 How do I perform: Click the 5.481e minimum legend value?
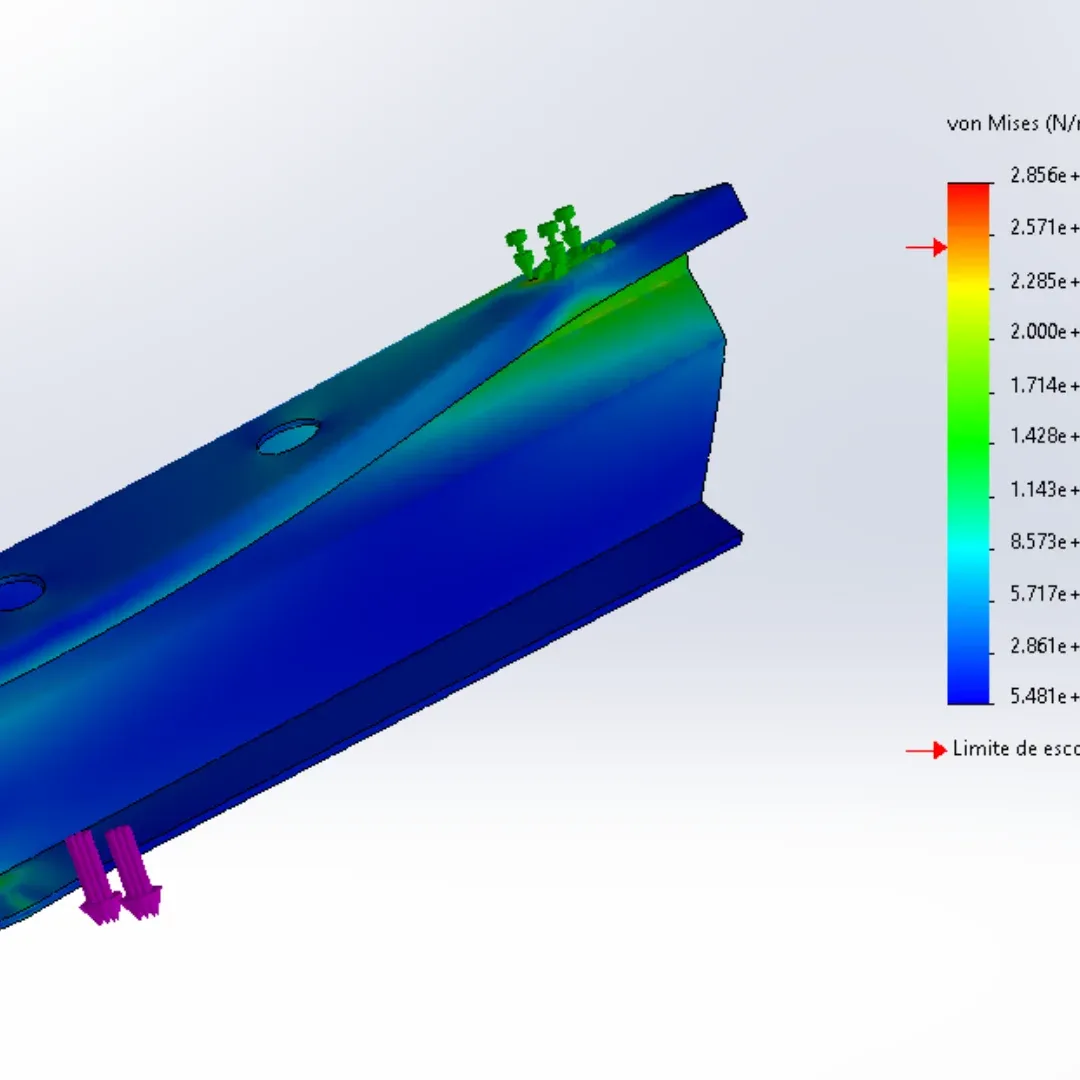[1044, 697]
